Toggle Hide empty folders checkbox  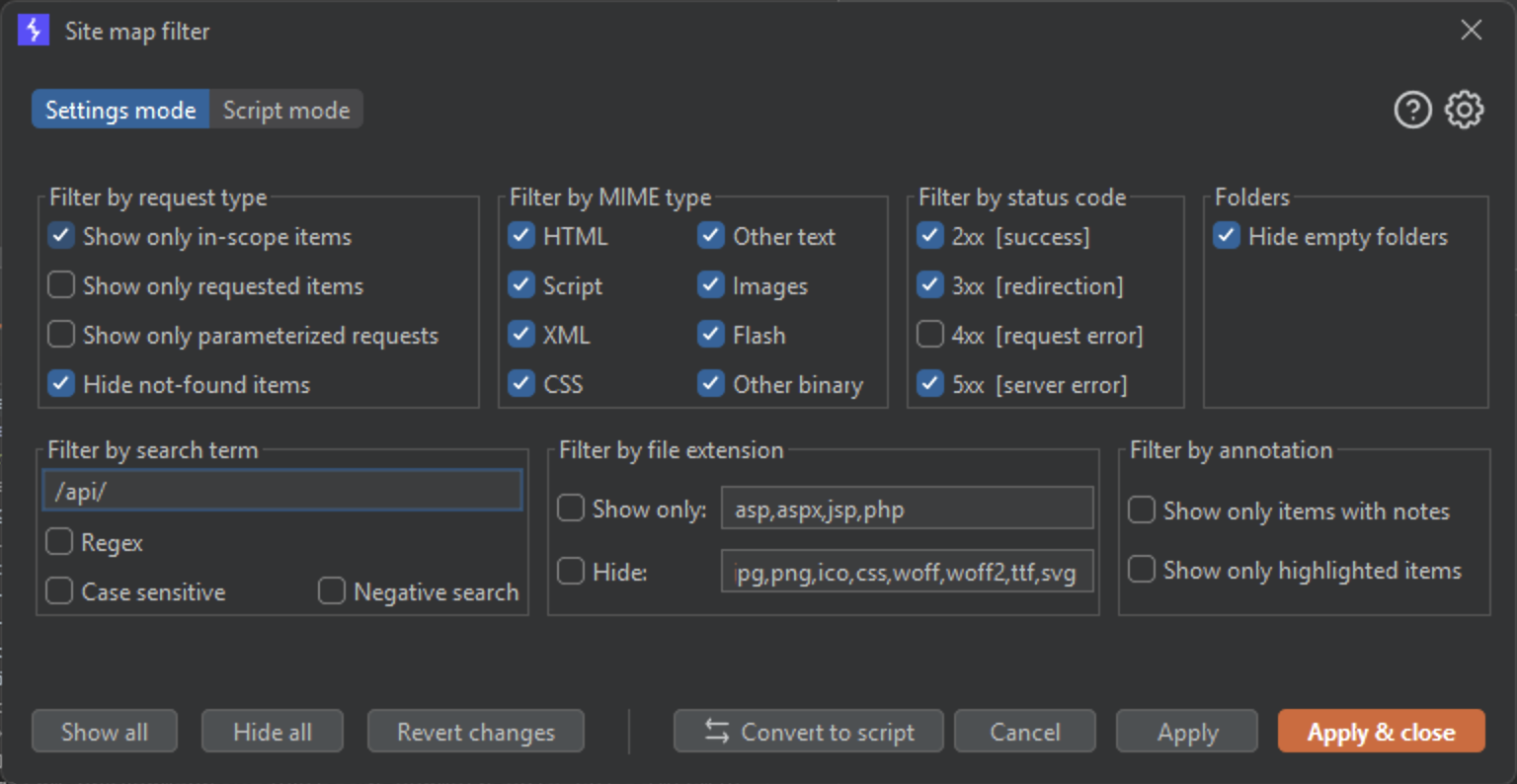(1227, 236)
